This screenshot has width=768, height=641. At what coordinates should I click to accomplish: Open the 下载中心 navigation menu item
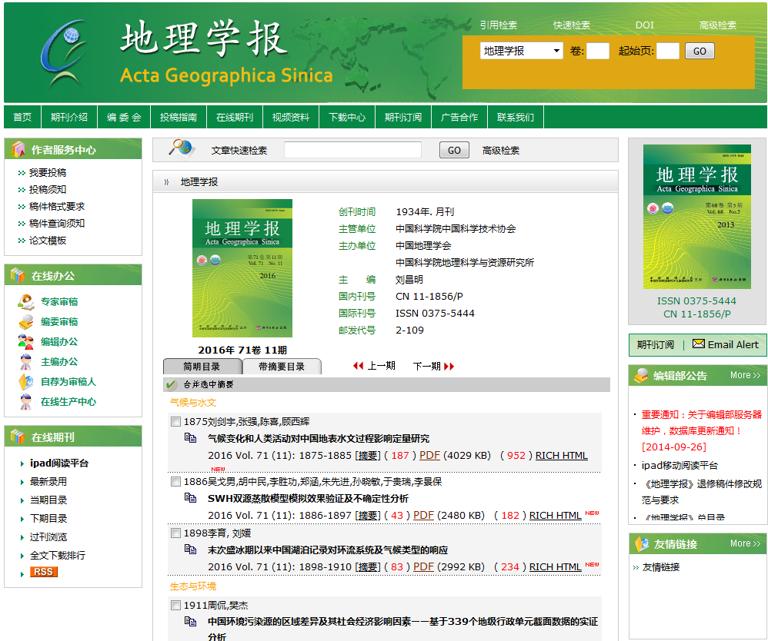(347, 117)
